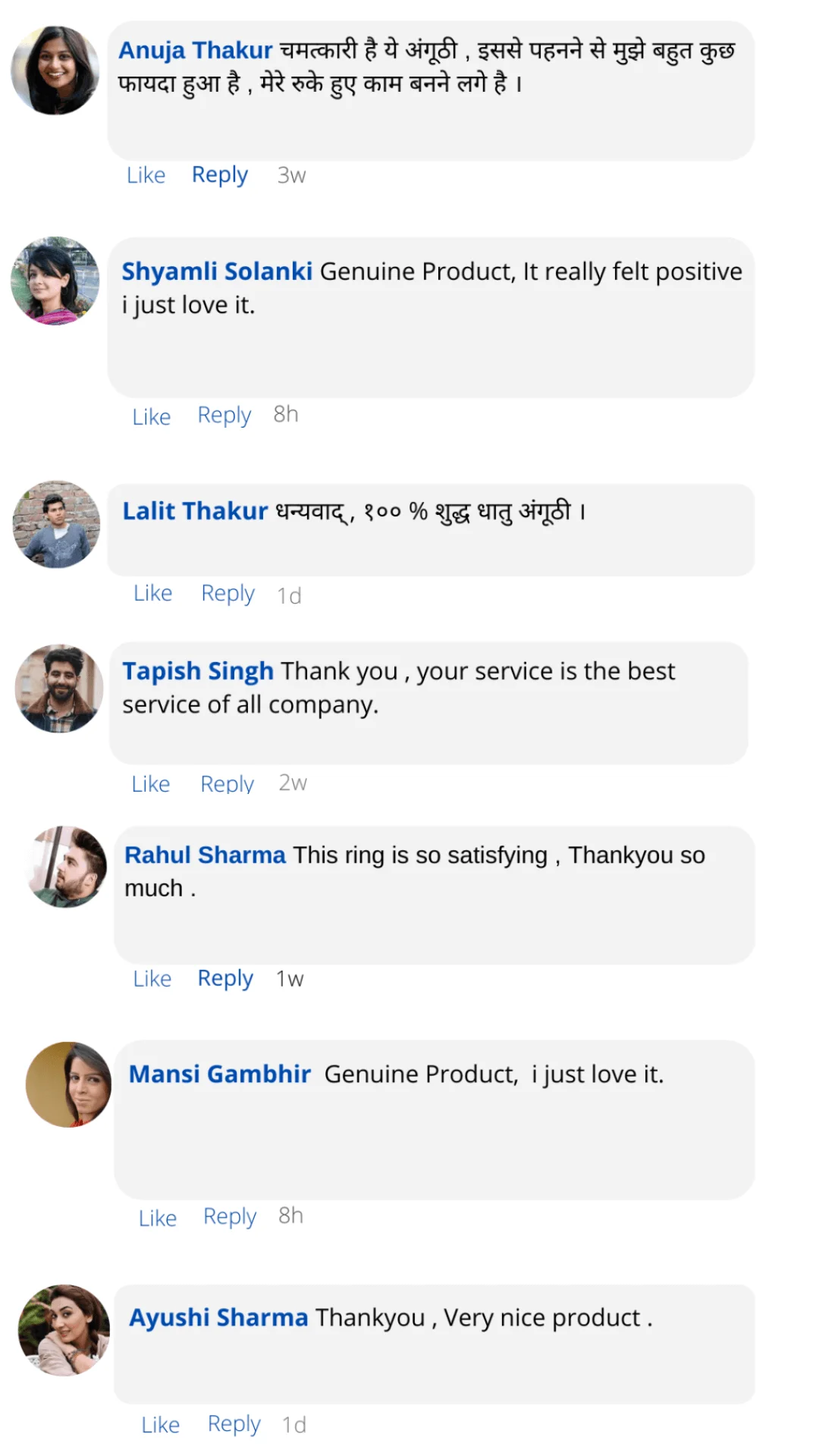Click Rahul Sharma's avatar image

67,867
